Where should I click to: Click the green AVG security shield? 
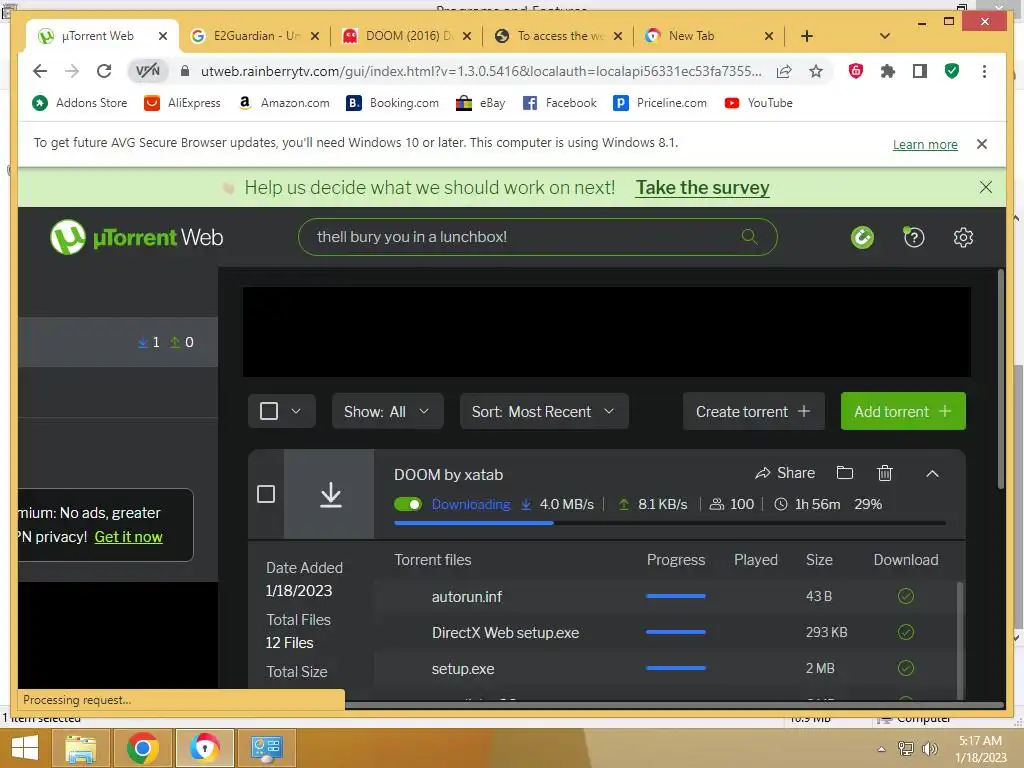(x=952, y=71)
